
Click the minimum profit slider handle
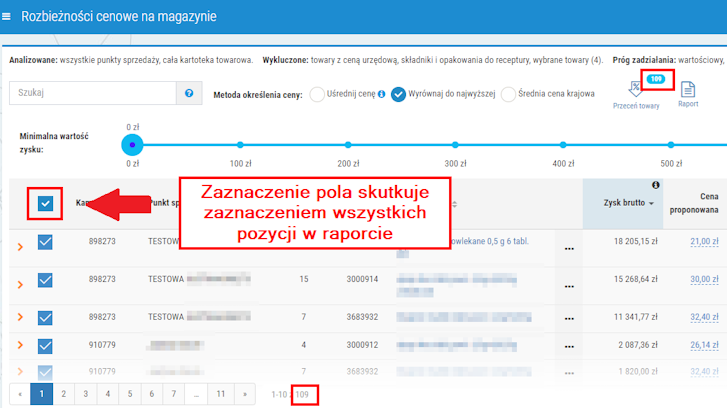pyautogui.click(x=132, y=144)
